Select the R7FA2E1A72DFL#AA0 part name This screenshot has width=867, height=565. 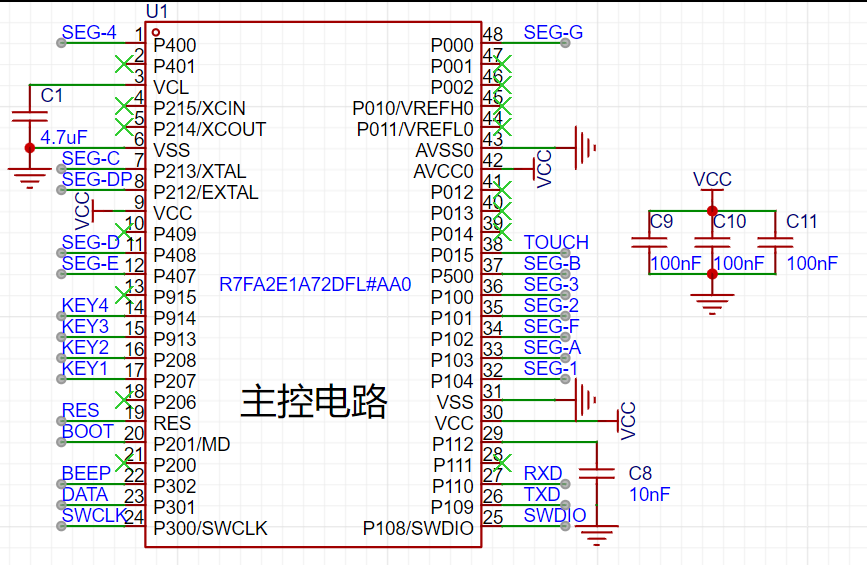click(x=315, y=285)
